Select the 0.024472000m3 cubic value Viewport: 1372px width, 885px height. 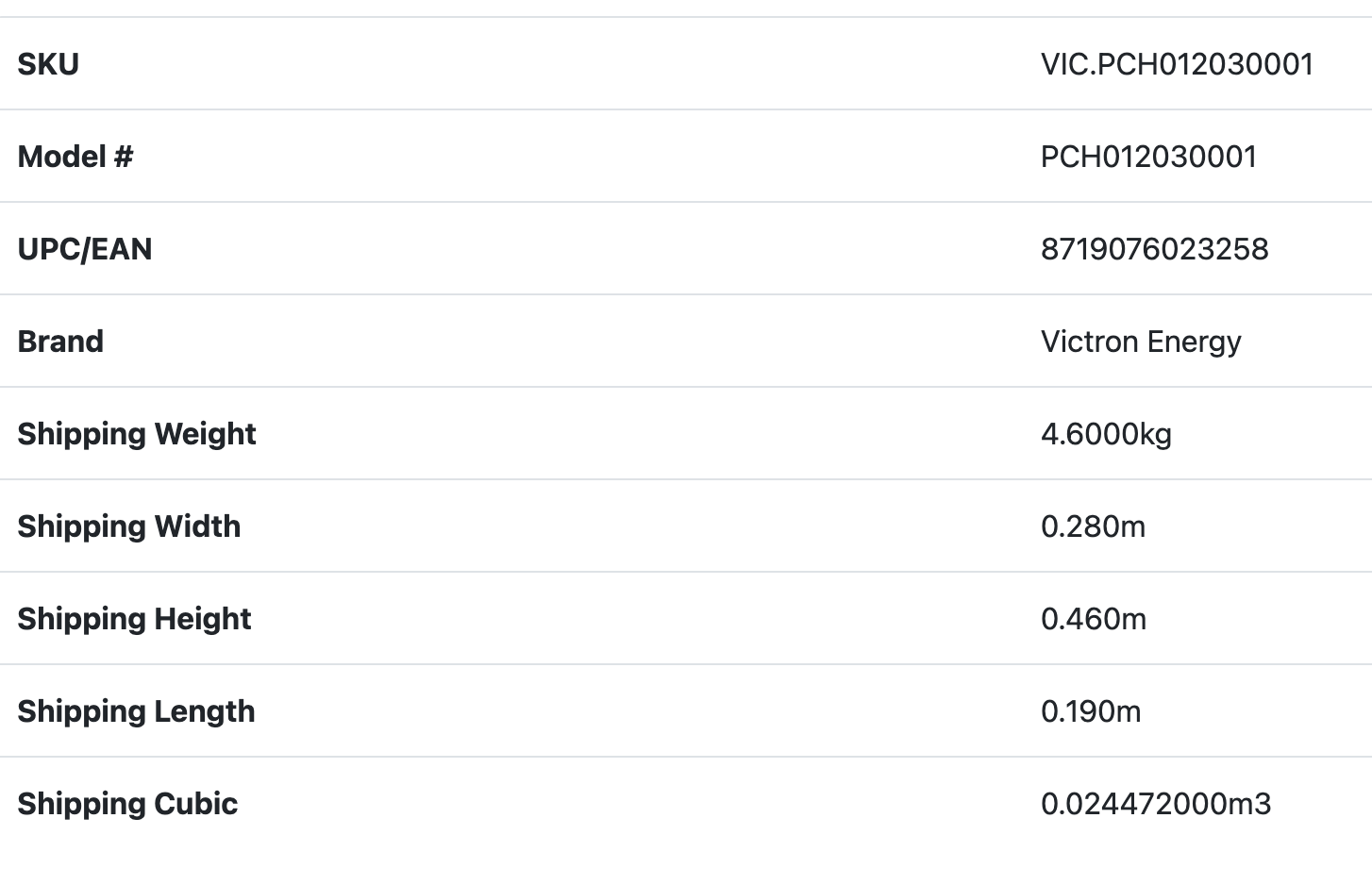1156,804
